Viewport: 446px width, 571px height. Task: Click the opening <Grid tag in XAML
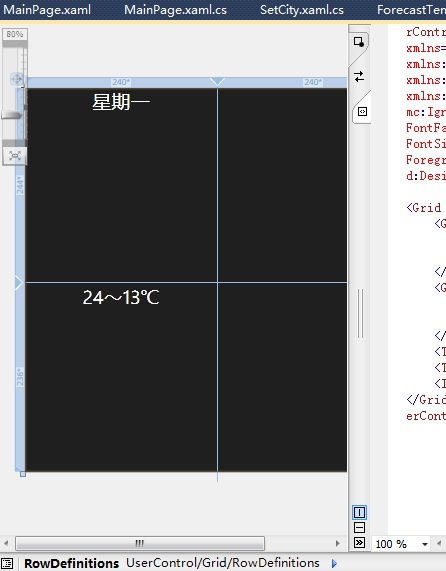click(x=424, y=208)
